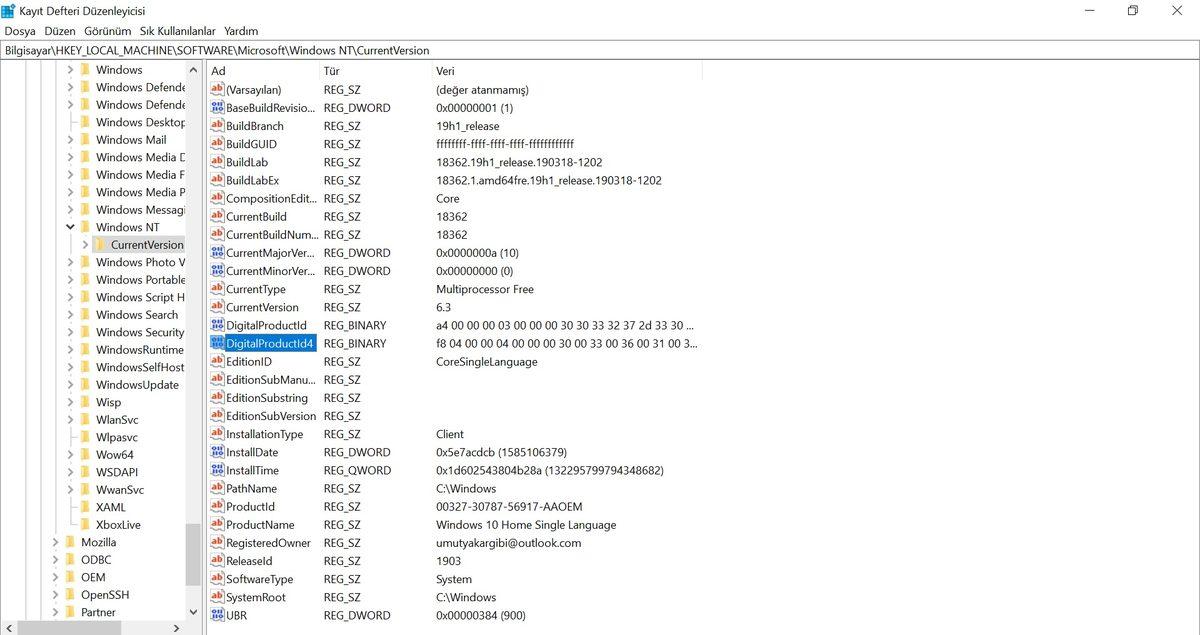This screenshot has width=1200, height=635.
Task: Select Windows Search in the tree
Action: click(x=137, y=314)
